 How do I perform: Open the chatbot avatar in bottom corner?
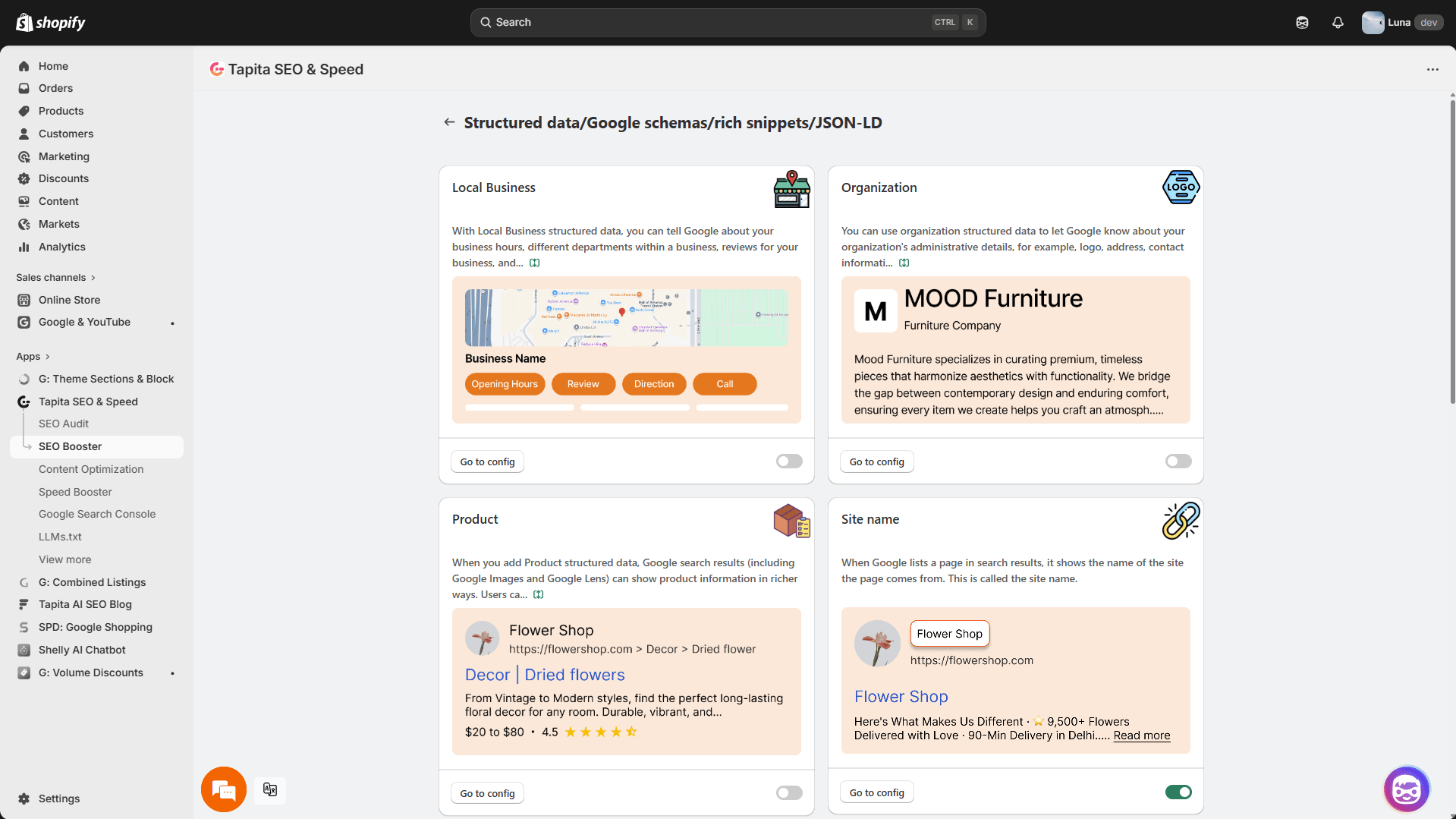[1407, 789]
